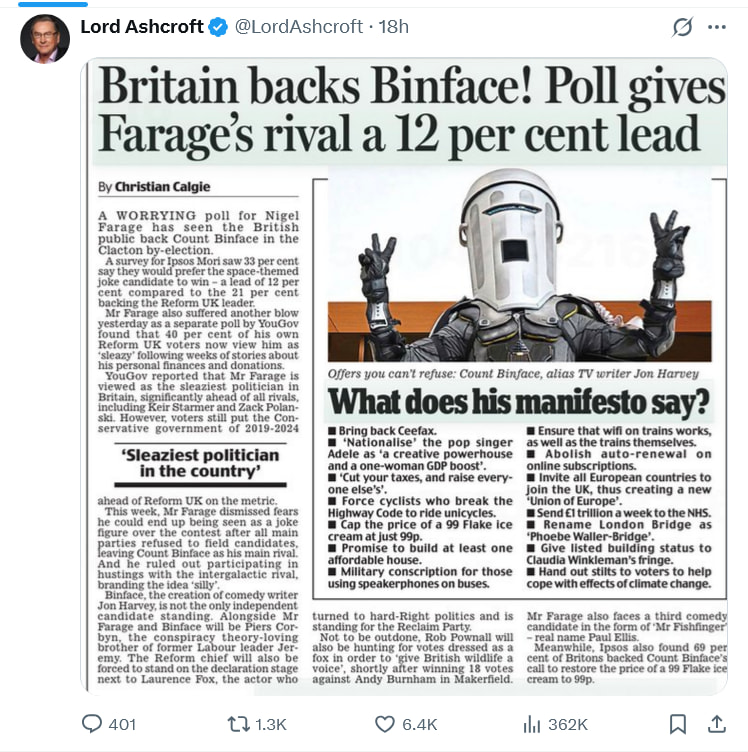Click the 362K views count

[x=568, y=724]
